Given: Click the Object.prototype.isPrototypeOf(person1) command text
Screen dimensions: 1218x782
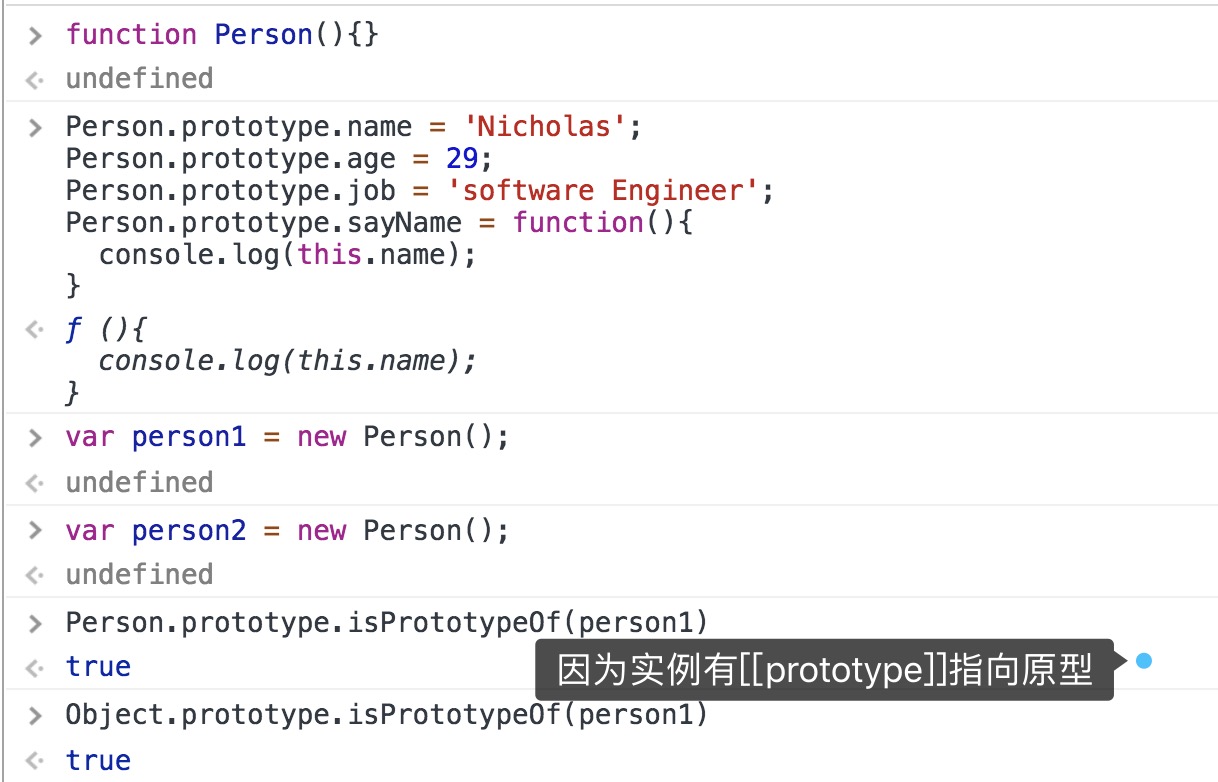Looking at the screenshot, I should 386,715.
